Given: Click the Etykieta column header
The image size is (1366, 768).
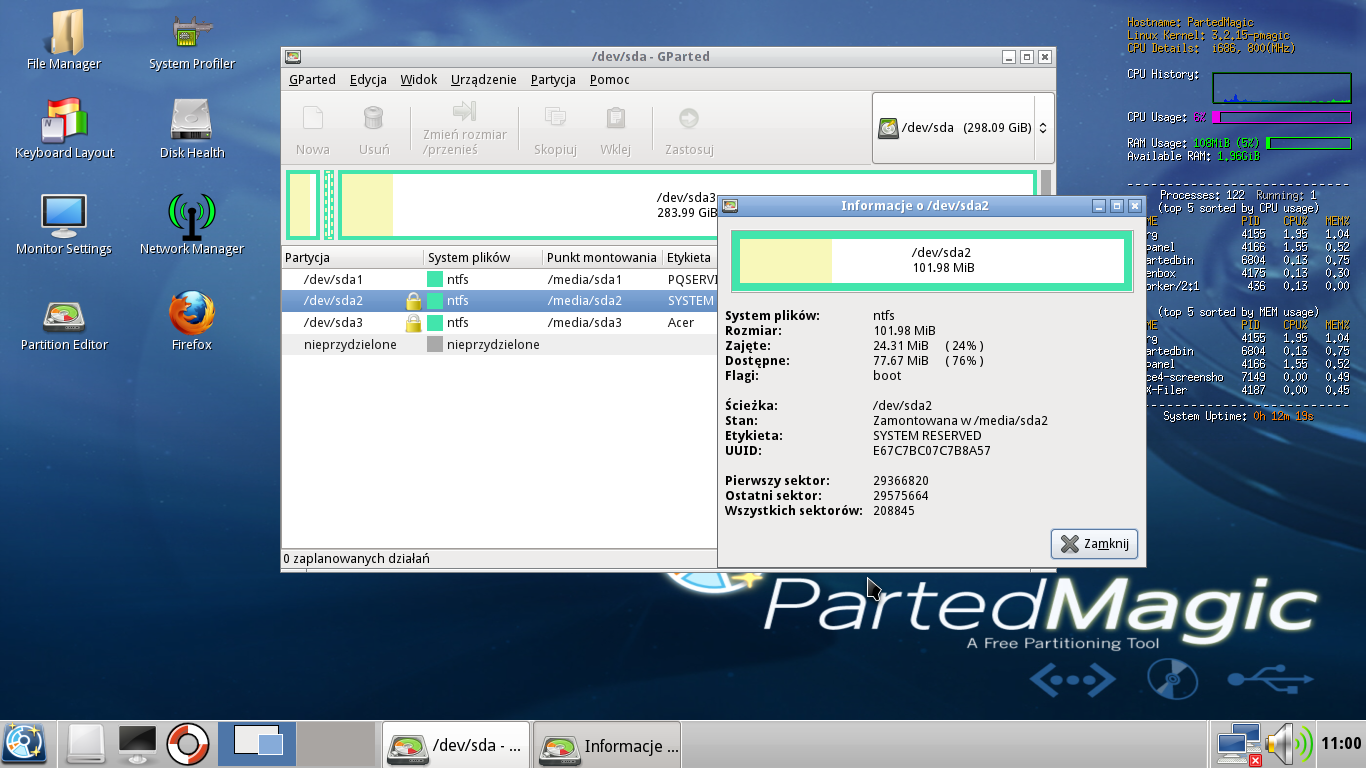Looking at the screenshot, I should point(690,258).
